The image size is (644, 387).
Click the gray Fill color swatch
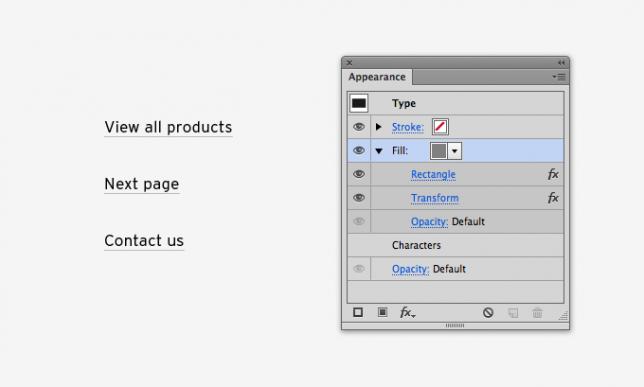pos(439,151)
